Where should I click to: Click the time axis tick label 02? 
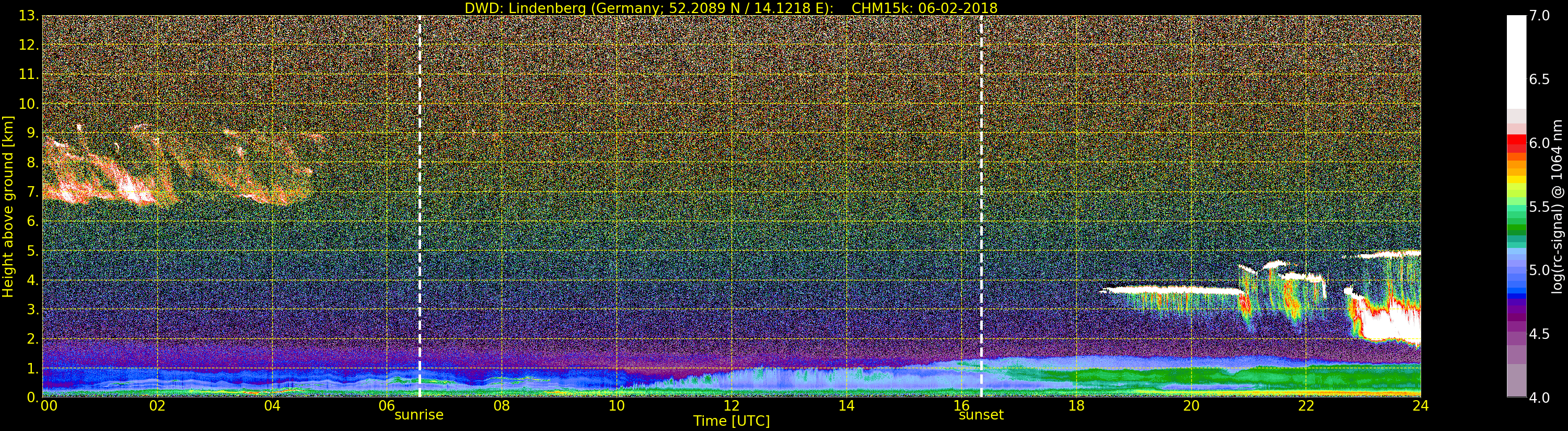coord(157,405)
